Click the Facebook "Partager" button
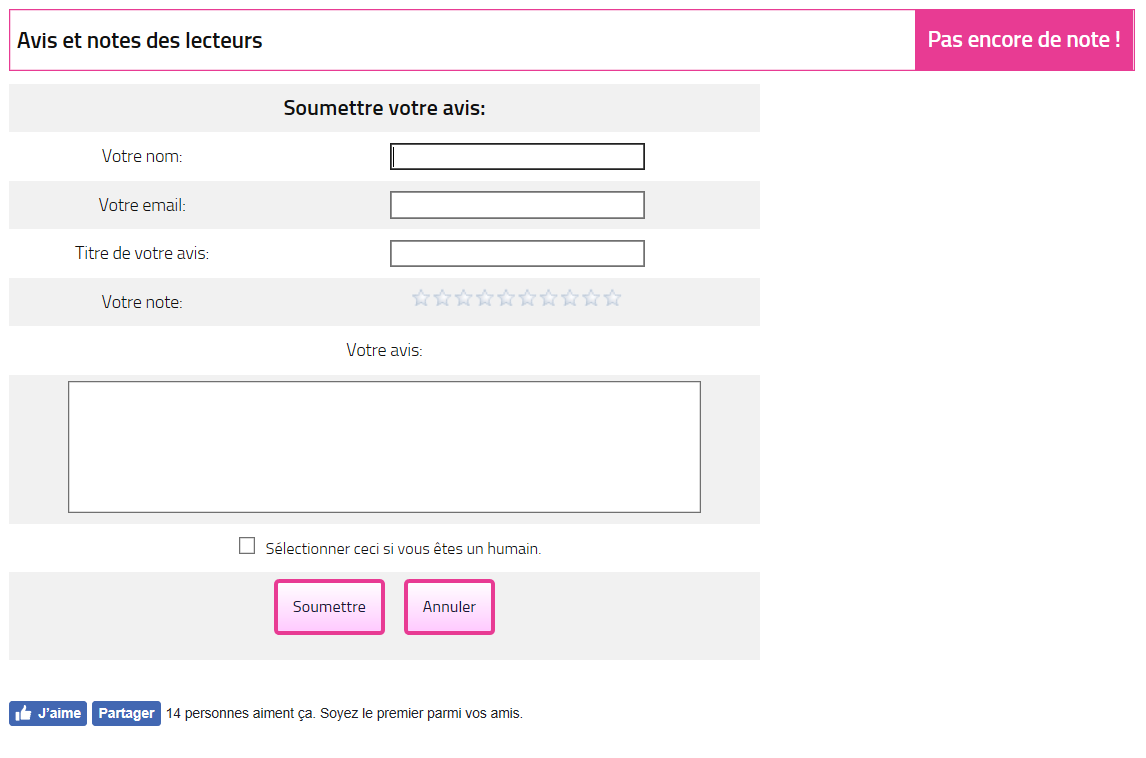Screen dimensions: 1146x758 click(126, 713)
